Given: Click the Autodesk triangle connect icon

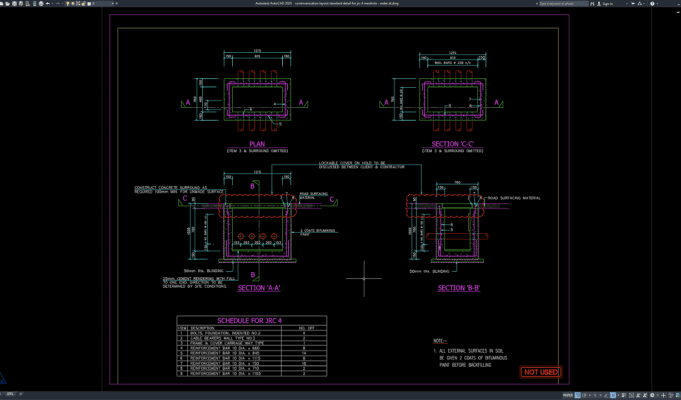Looking at the screenshot, I should 639,3.
